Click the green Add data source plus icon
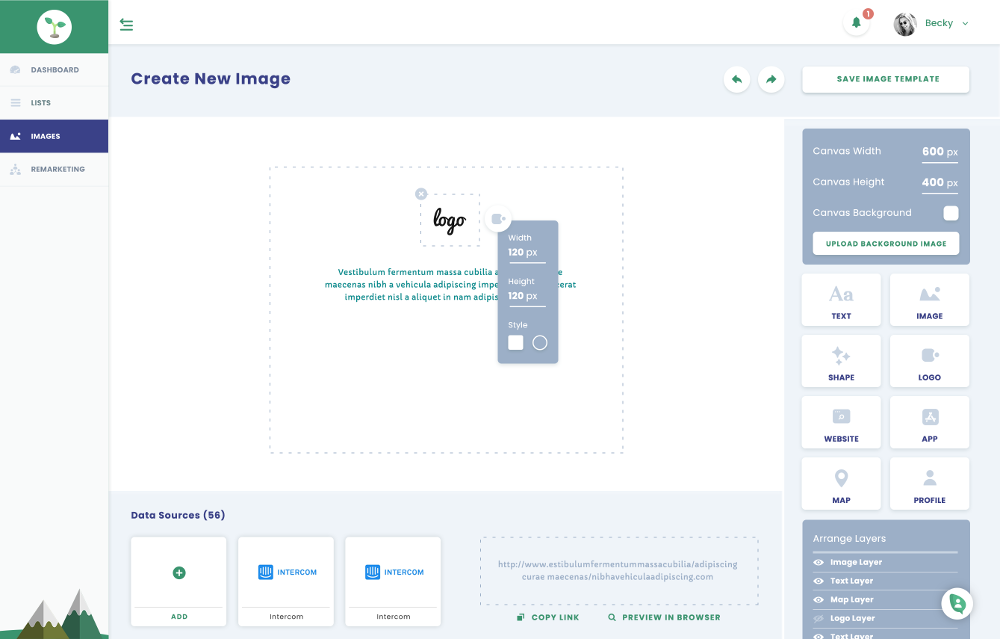This screenshot has width=1000, height=639. click(x=179, y=573)
